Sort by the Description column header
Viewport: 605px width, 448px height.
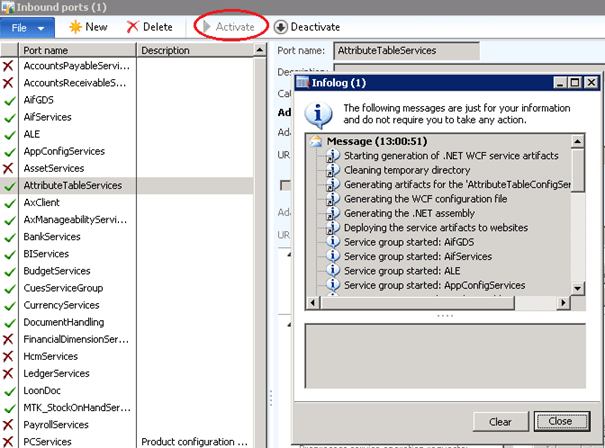tap(196, 50)
